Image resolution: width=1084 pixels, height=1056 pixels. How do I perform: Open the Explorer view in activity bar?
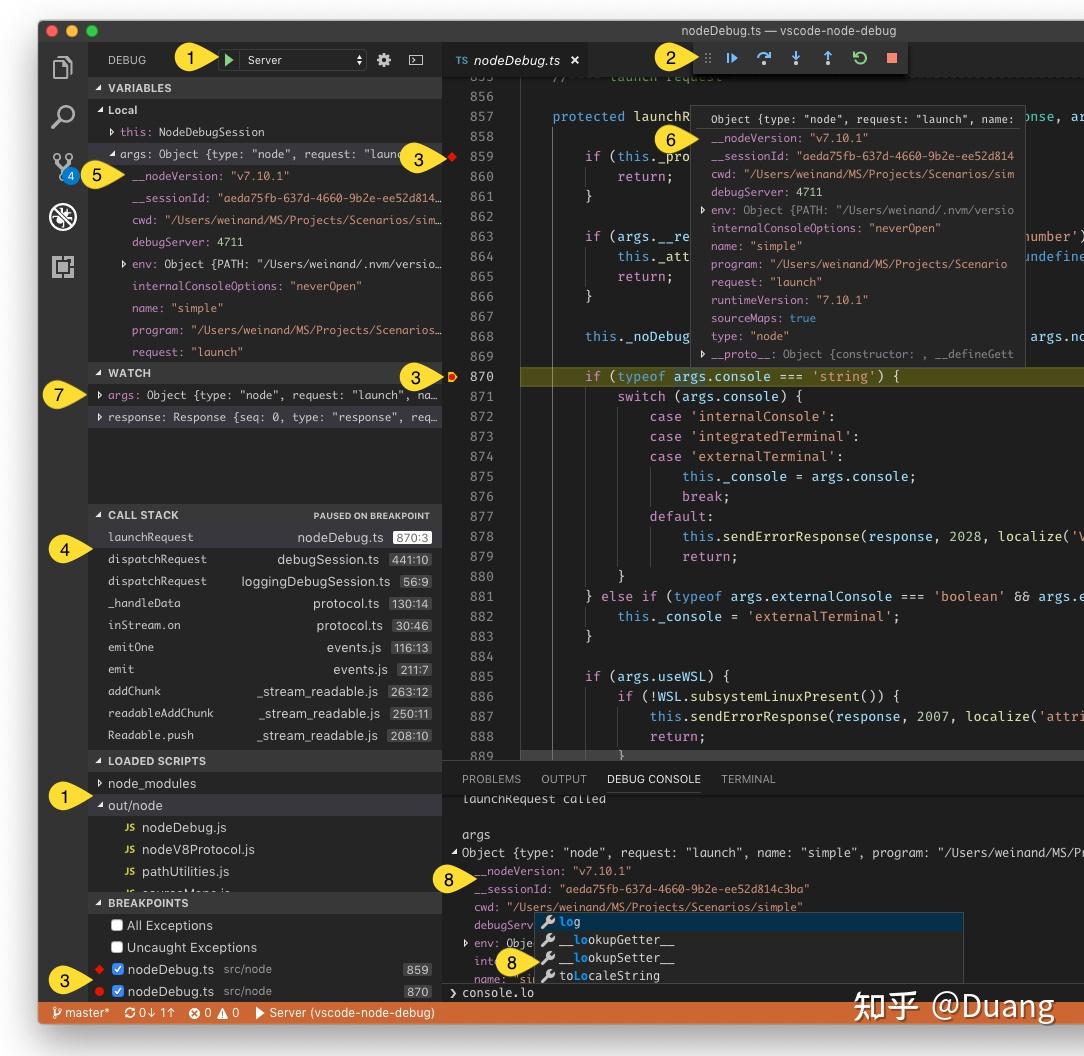click(x=63, y=68)
